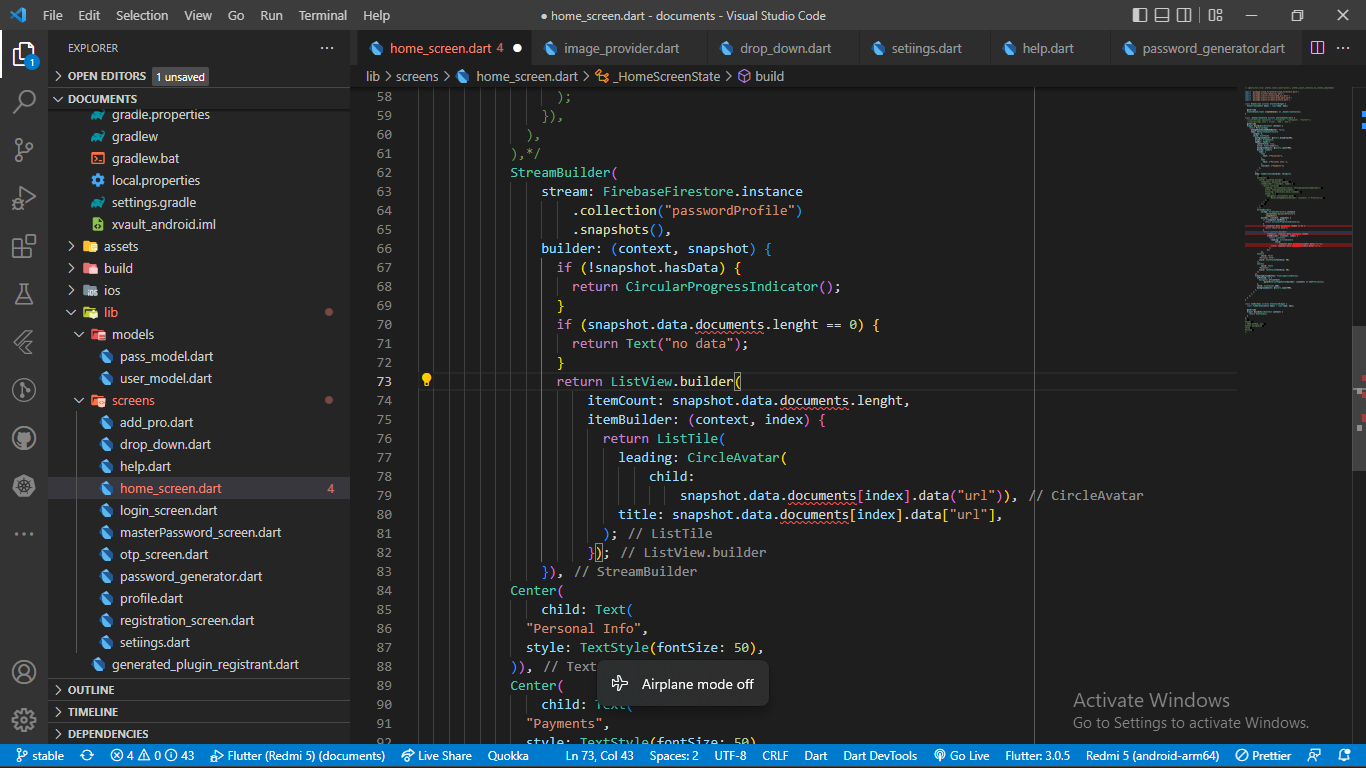Open the Testing flask icon view
Image resolution: width=1366 pixels, height=768 pixels.
click(24, 294)
